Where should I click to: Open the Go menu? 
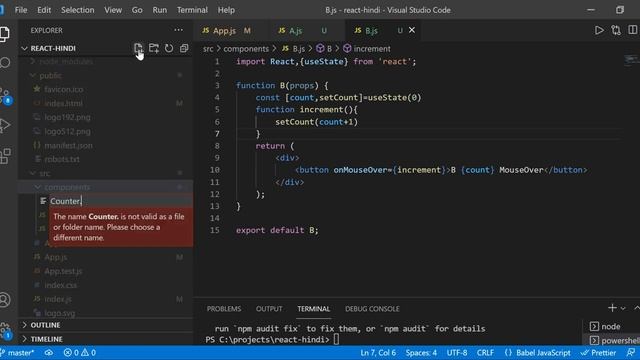click(x=137, y=10)
